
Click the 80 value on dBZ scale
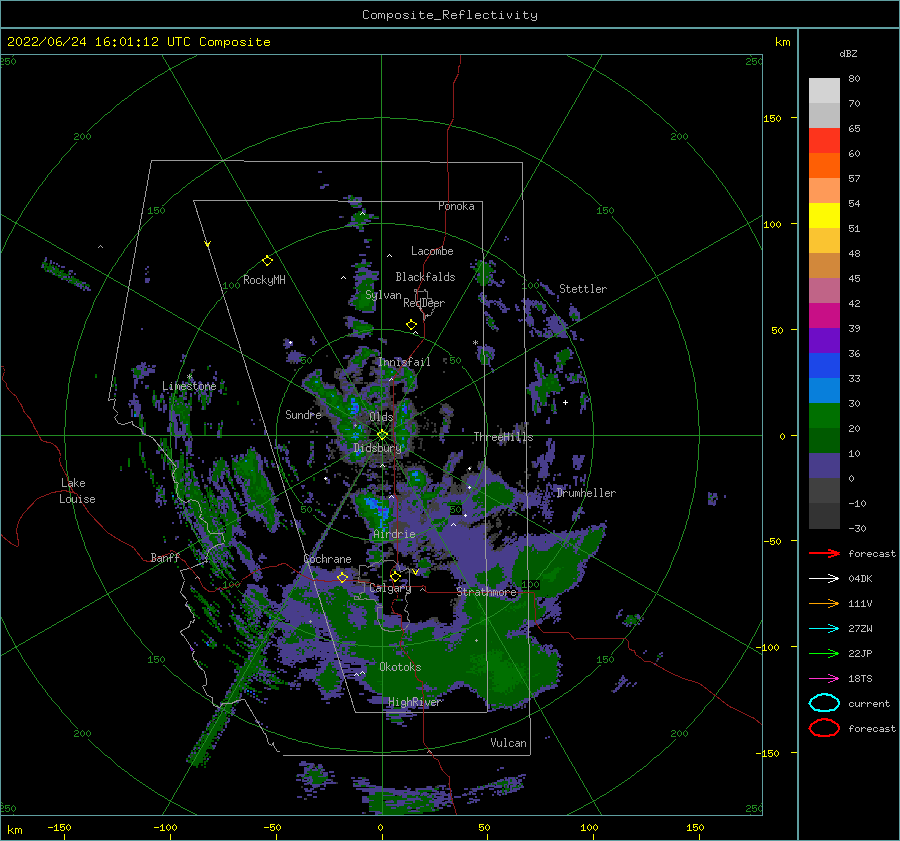pyautogui.click(x=854, y=79)
